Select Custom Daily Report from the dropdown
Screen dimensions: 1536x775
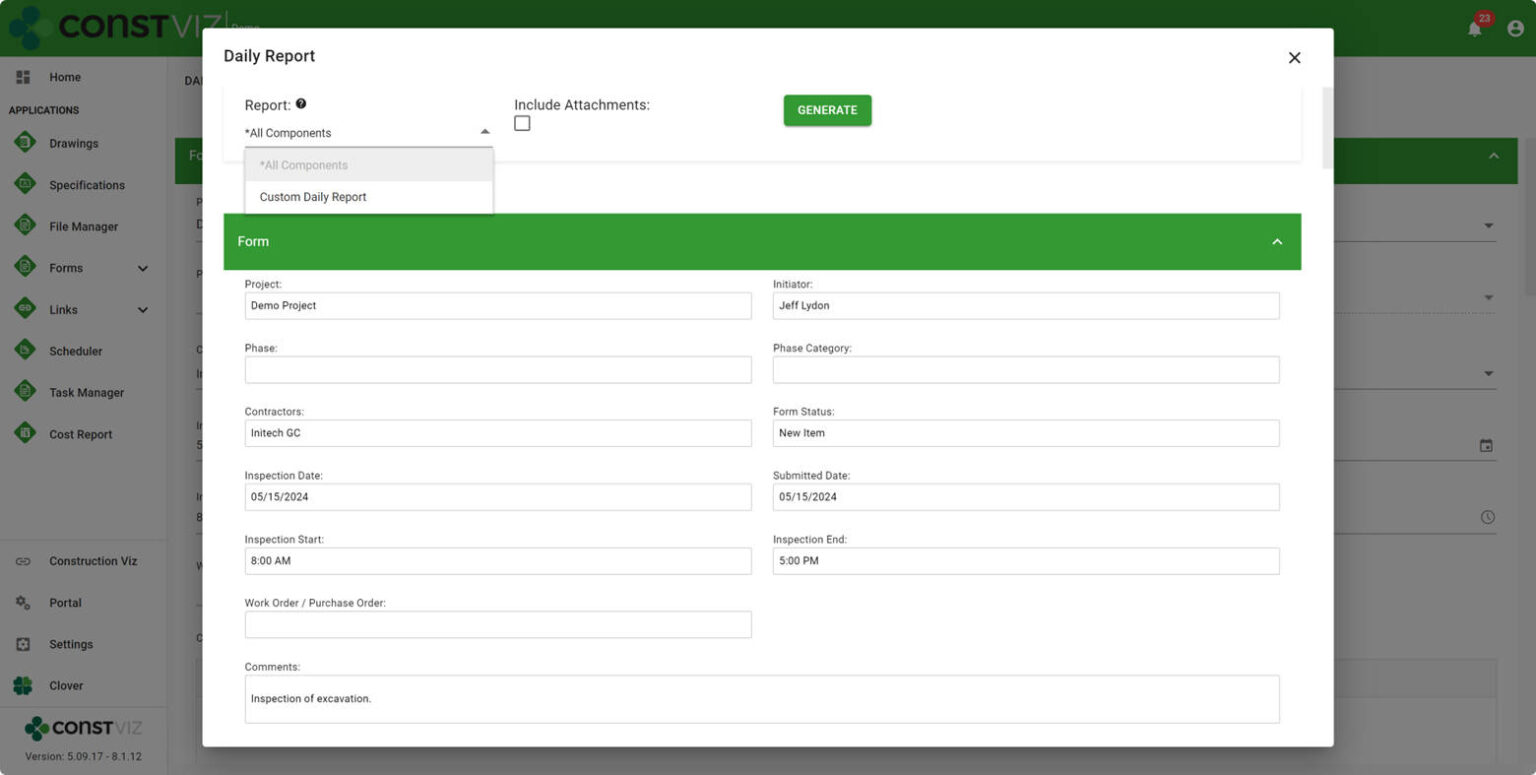[x=311, y=196]
